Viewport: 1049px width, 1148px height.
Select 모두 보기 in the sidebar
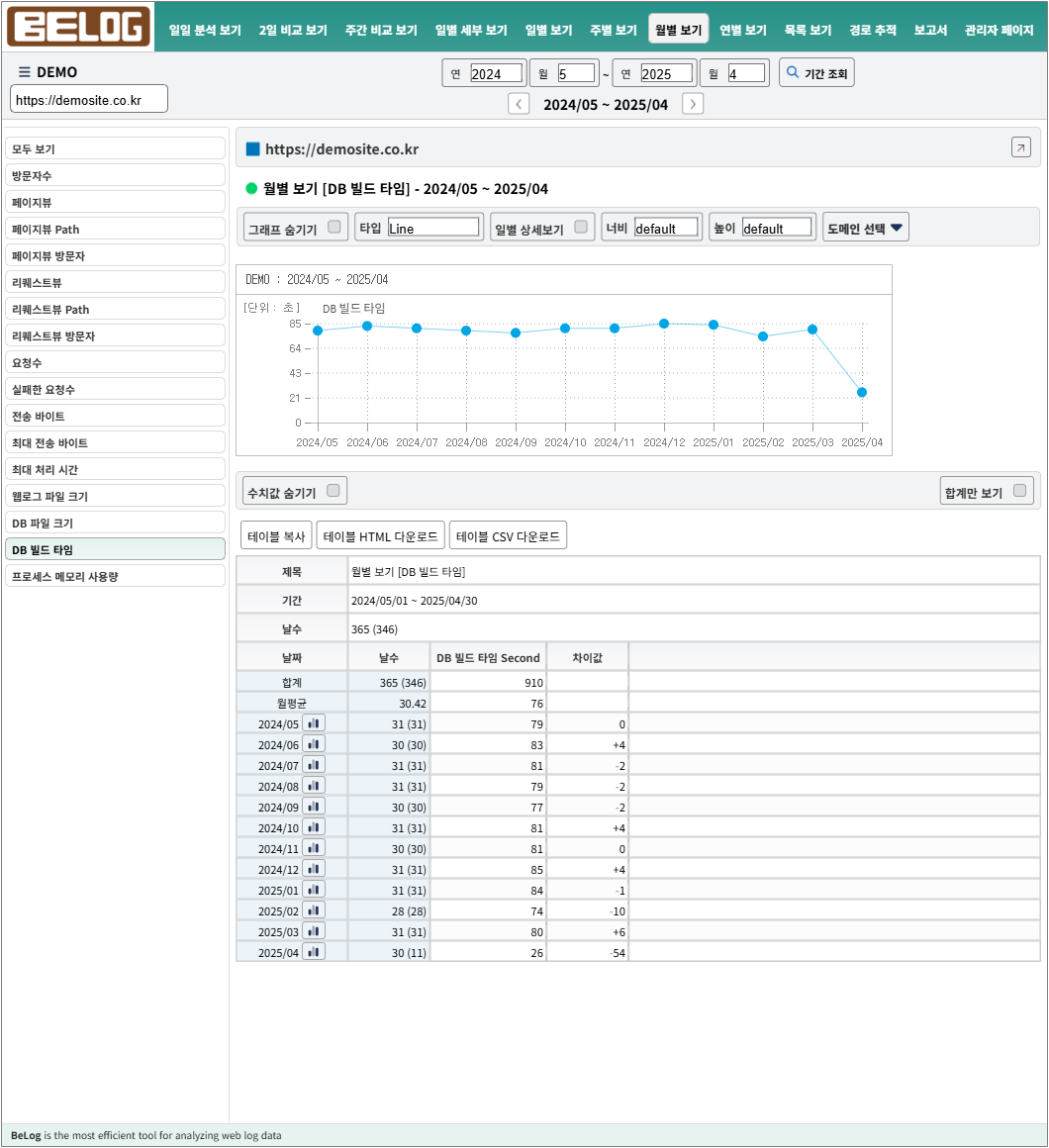pos(115,148)
